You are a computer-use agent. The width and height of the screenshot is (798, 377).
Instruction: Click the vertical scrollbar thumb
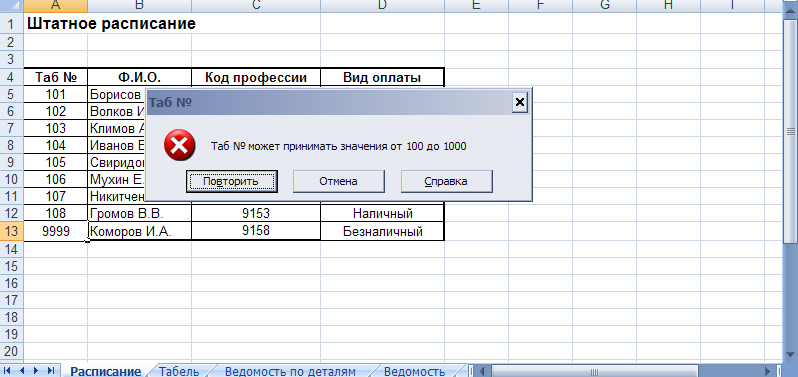click(791, 131)
